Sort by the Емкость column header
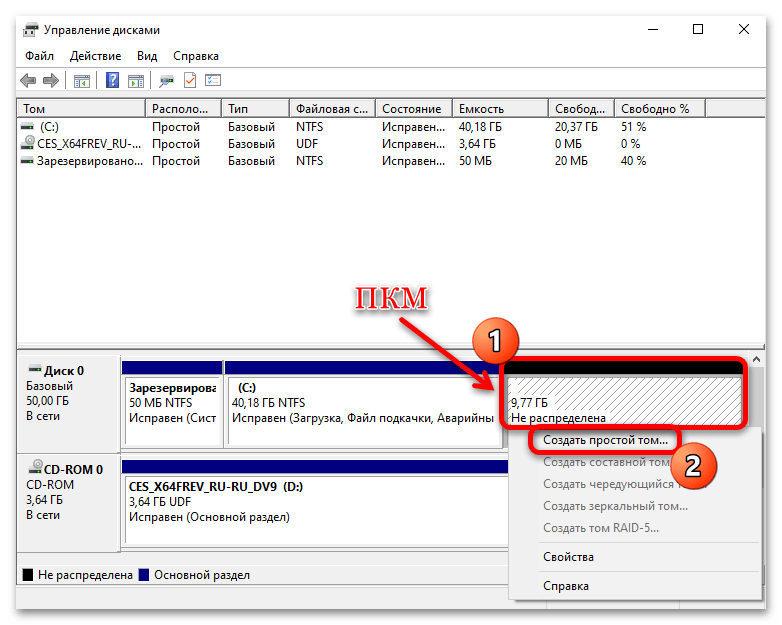Viewport: 782px width, 625px height. coord(500,109)
